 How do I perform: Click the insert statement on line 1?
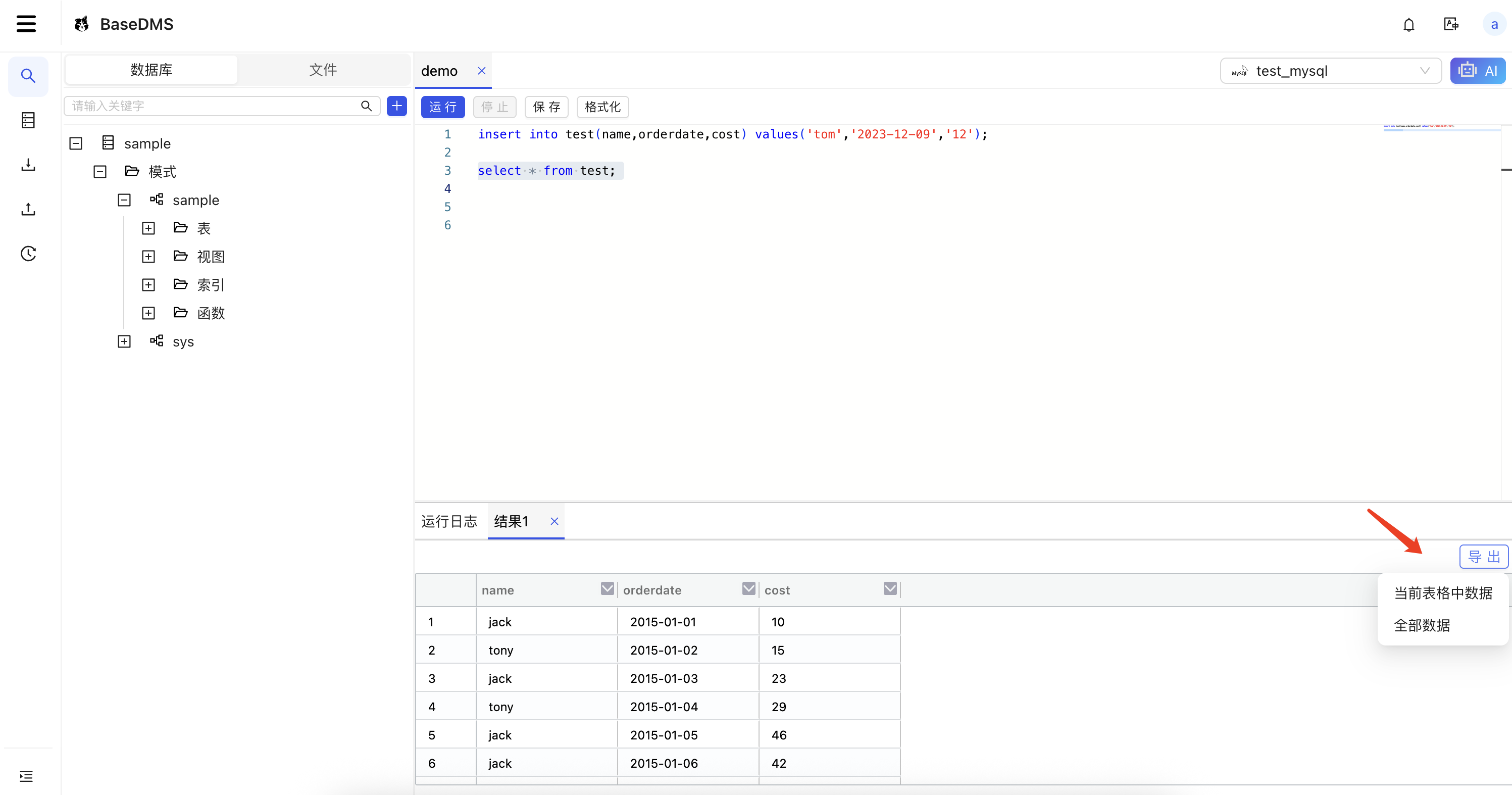point(733,134)
